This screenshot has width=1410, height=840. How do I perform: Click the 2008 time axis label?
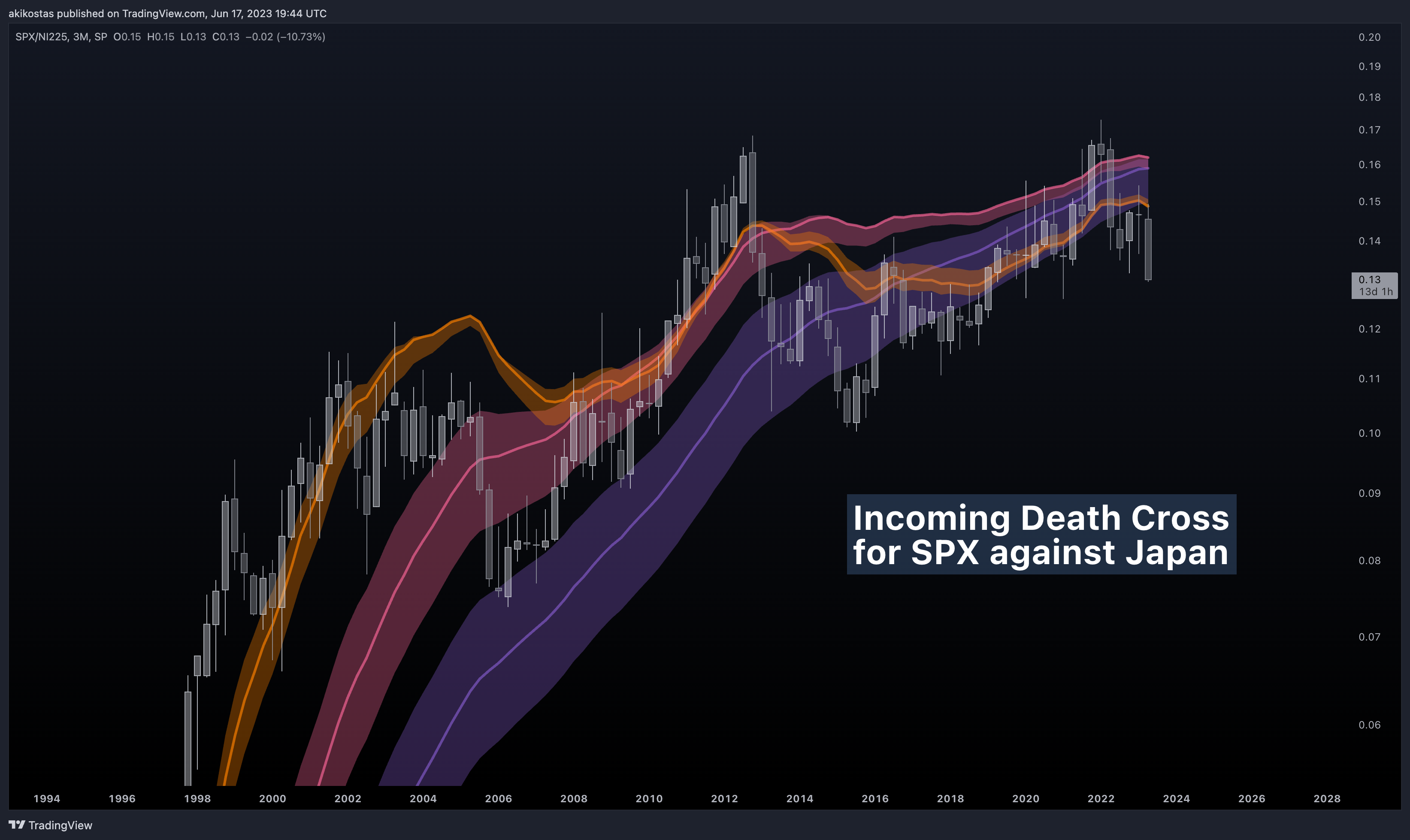(573, 799)
